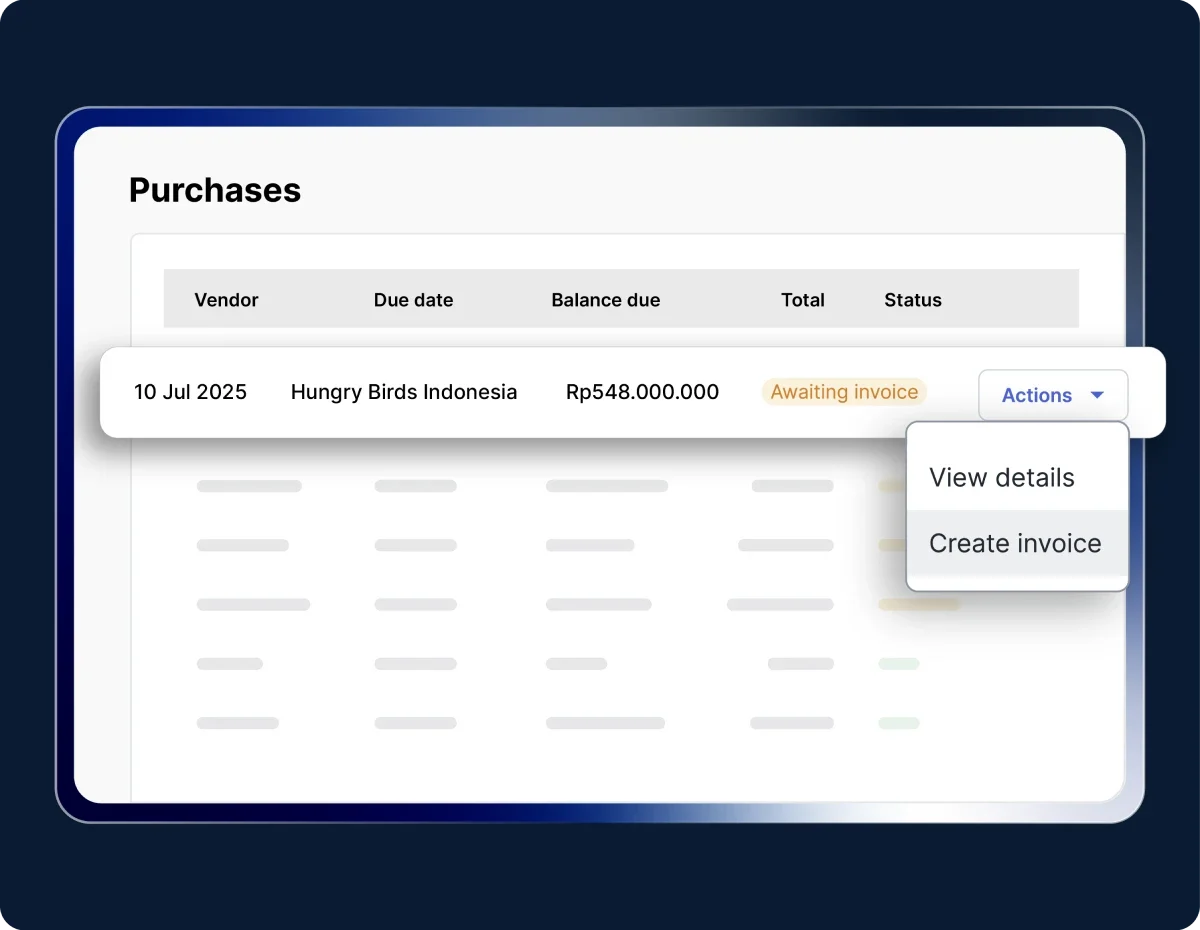Viewport: 1200px width, 930px height.
Task: Sort by the Vendor column header
Action: click(226, 300)
